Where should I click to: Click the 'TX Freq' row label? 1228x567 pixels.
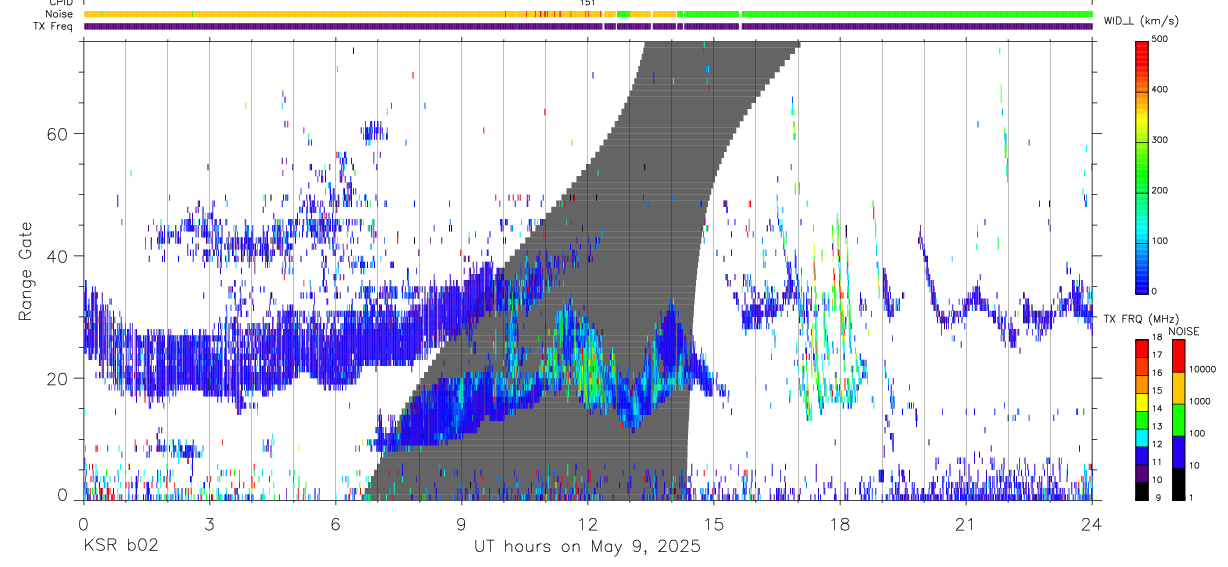pyautogui.click(x=53, y=26)
